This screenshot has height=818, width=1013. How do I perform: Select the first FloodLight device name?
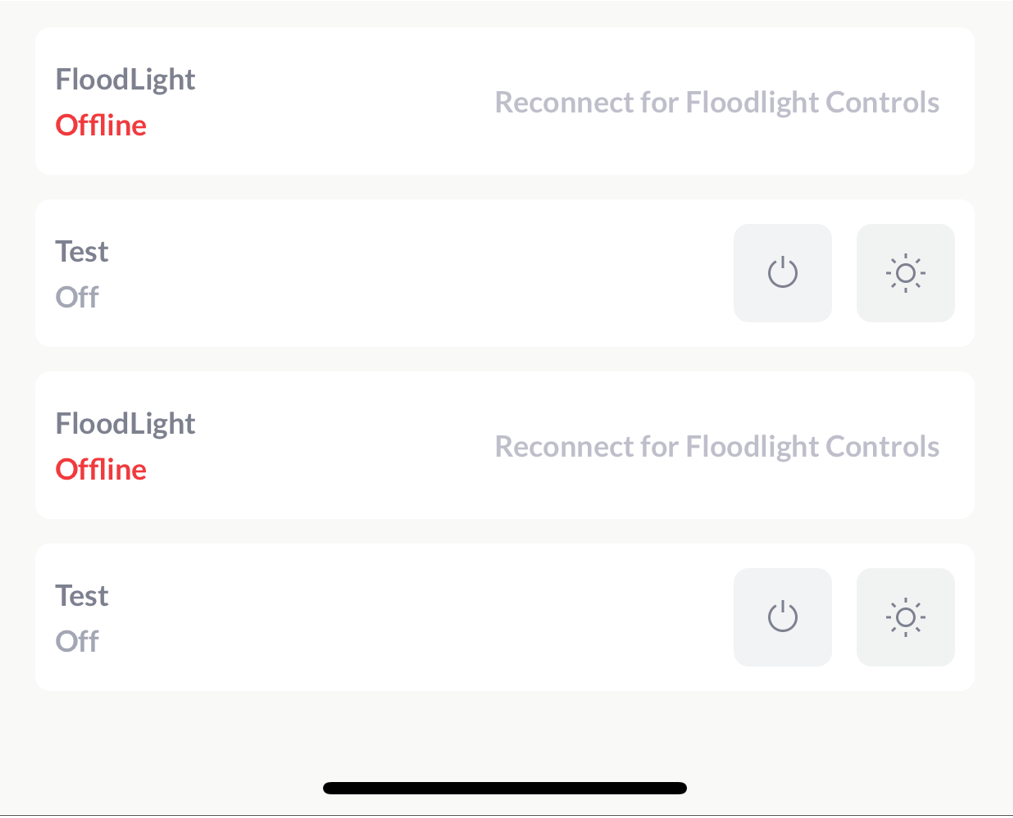125,79
